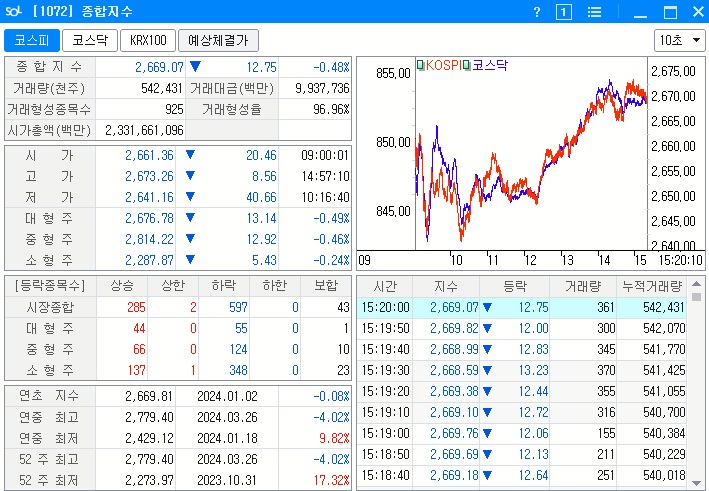This screenshot has width=709, height=491.
Task: Click the scrollbar up arrow in time table
Action: 696,284
